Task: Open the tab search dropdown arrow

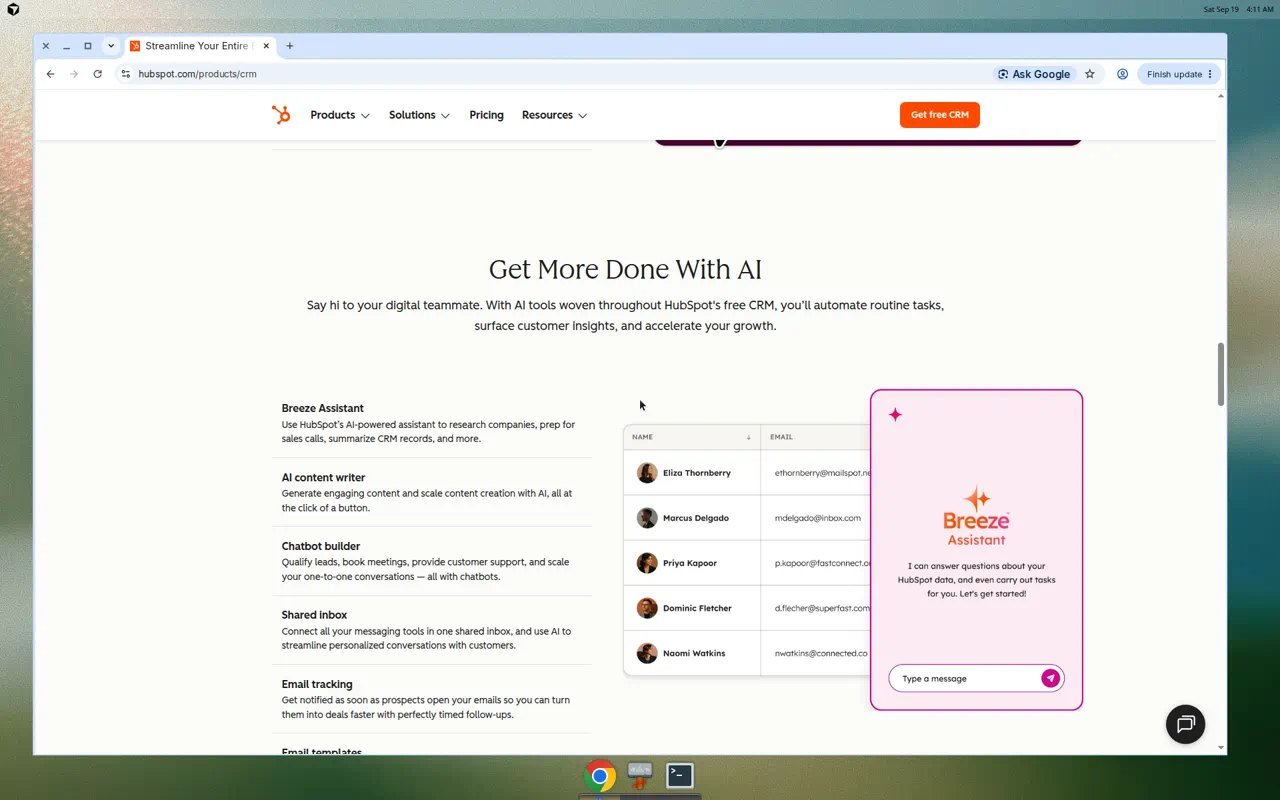Action: click(111, 46)
